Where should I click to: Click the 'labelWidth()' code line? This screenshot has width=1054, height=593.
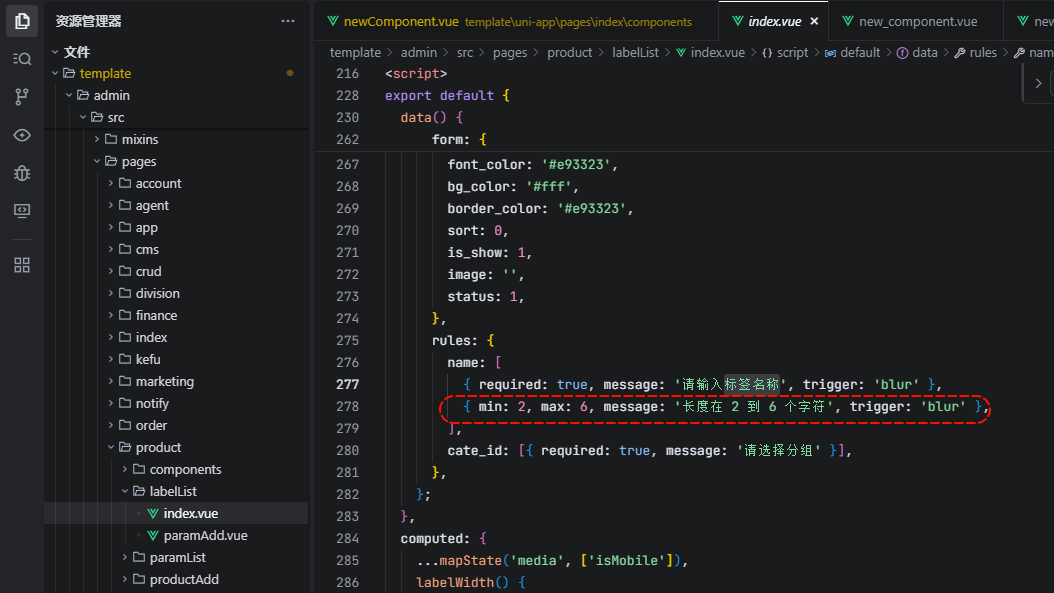tap(471, 582)
